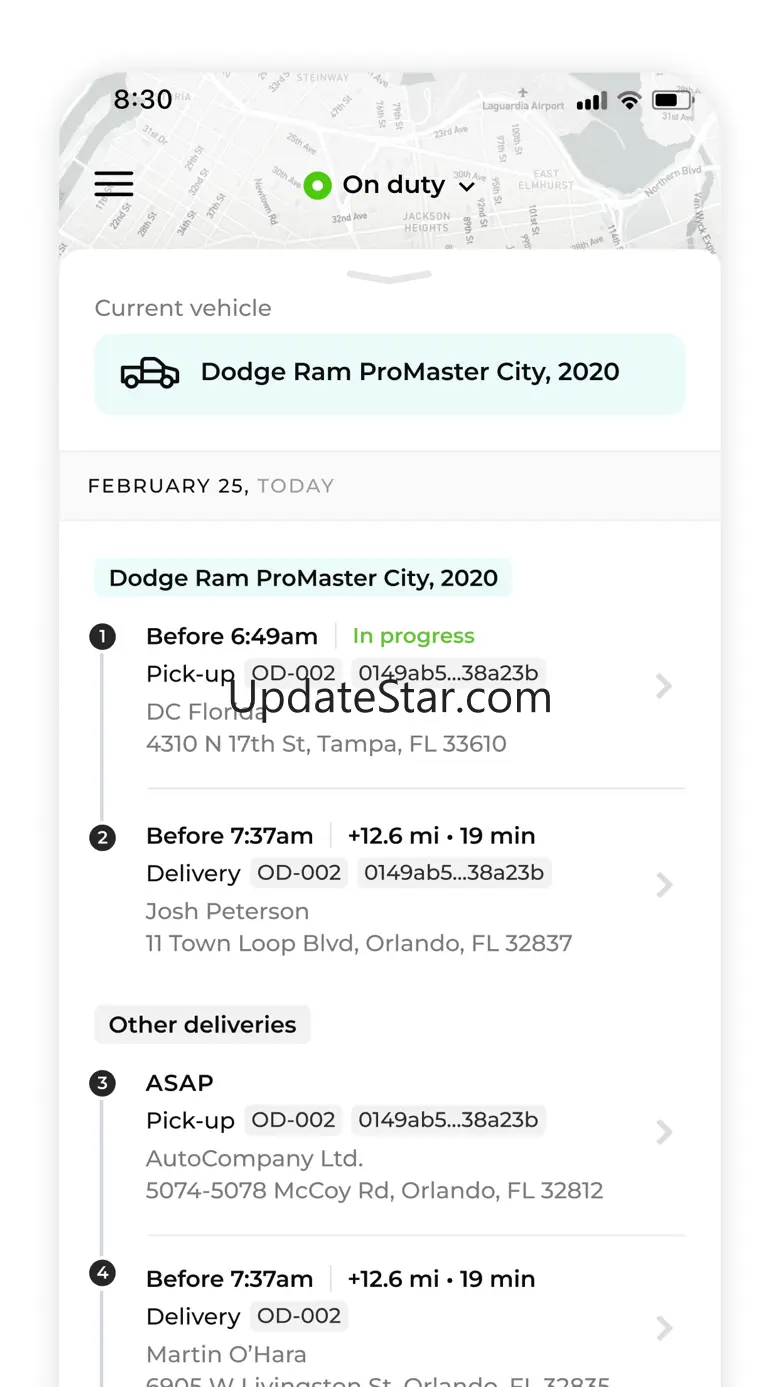Click the Dodge Ram ProMaster City route tag

tap(303, 578)
